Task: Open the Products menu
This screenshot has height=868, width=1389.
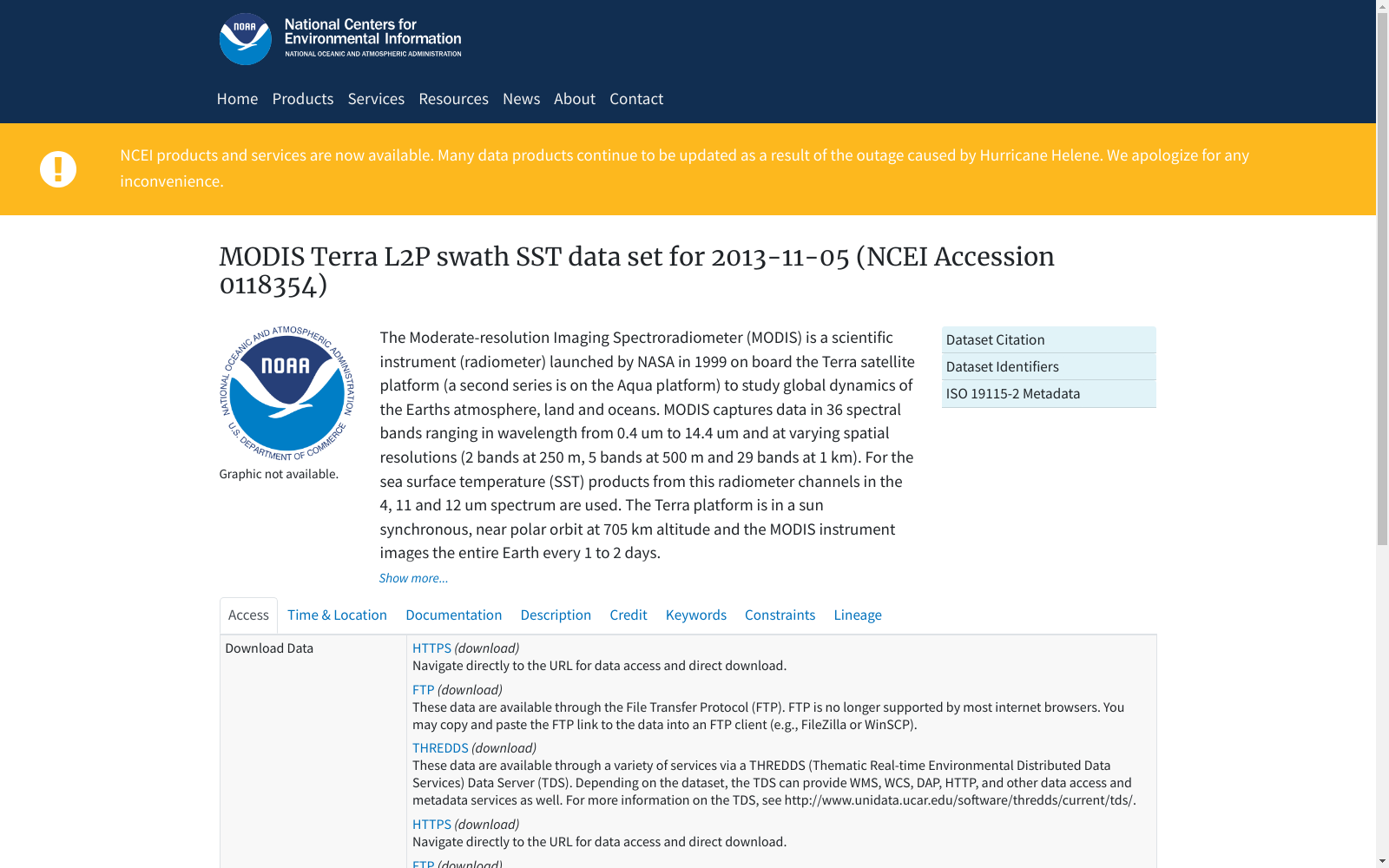Action: (303, 99)
